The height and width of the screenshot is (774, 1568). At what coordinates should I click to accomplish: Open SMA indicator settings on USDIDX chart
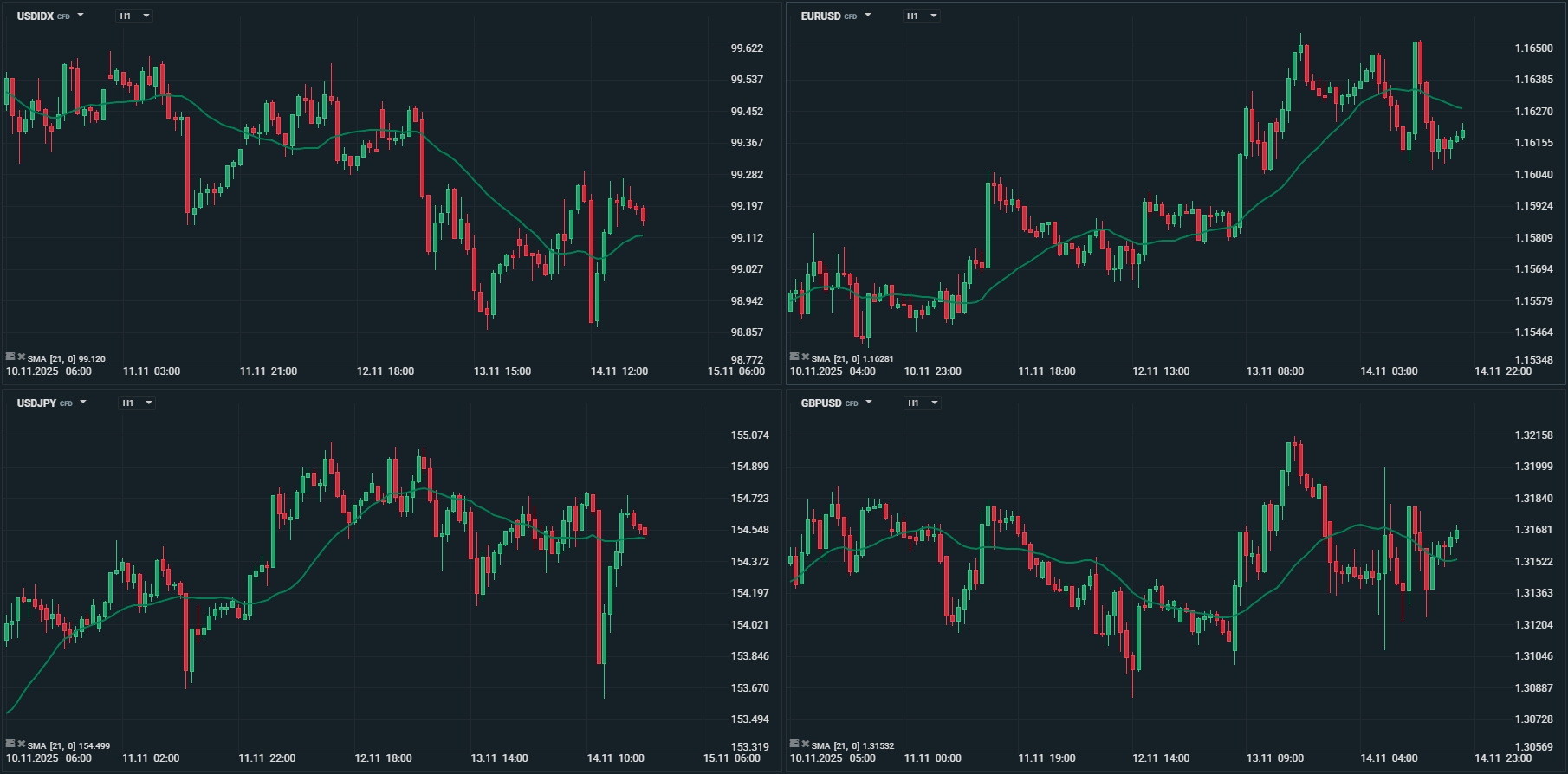pyautogui.click(x=10, y=357)
